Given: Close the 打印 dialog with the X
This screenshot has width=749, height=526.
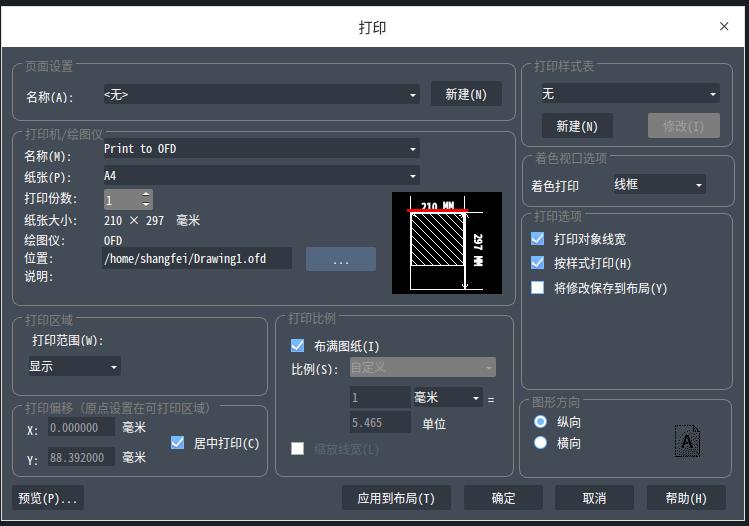Looking at the screenshot, I should coord(724,26).
